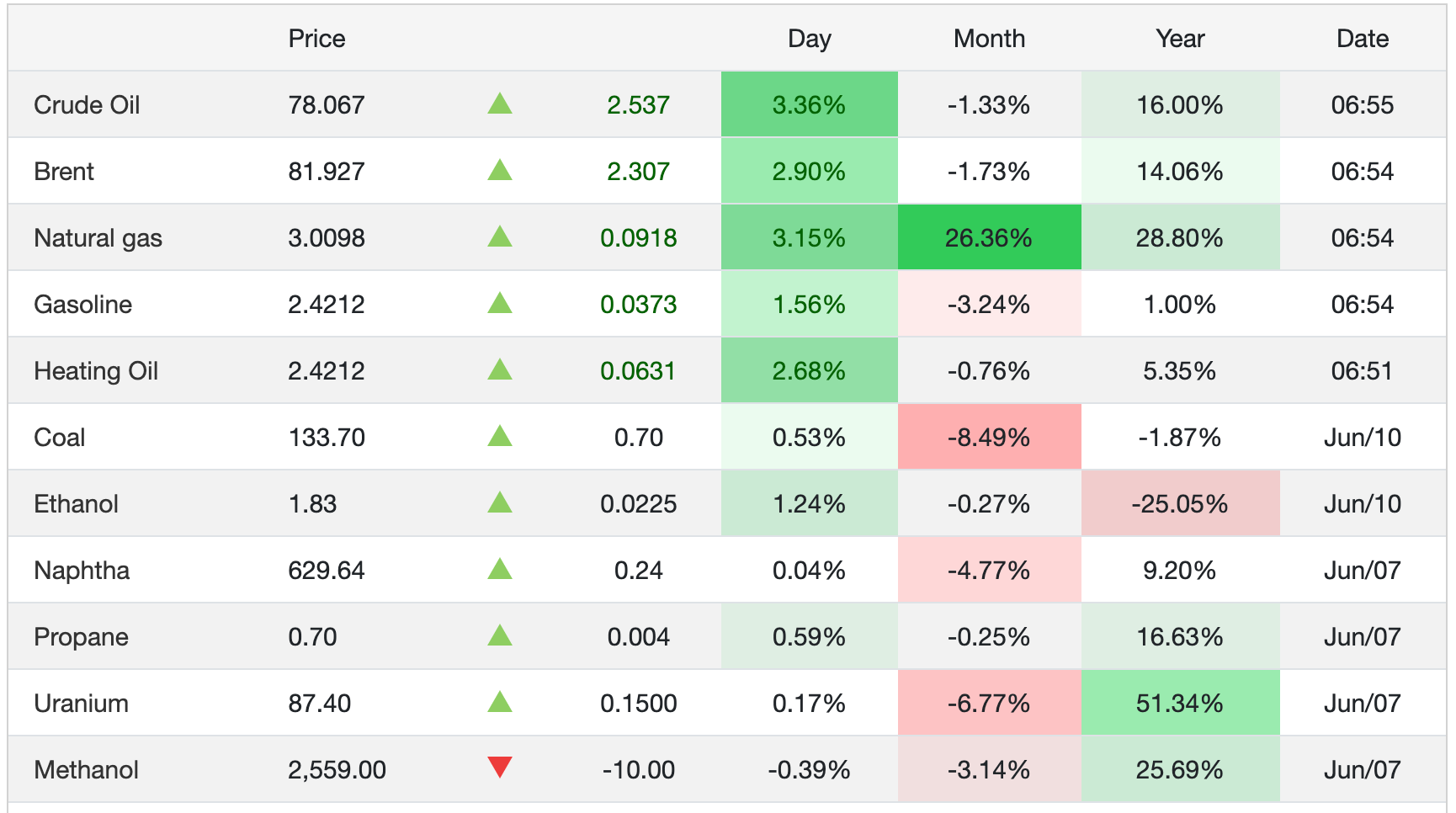Screen dimensions: 1456x813
Task: Select Coal price 133.70
Action: pos(327,438)
